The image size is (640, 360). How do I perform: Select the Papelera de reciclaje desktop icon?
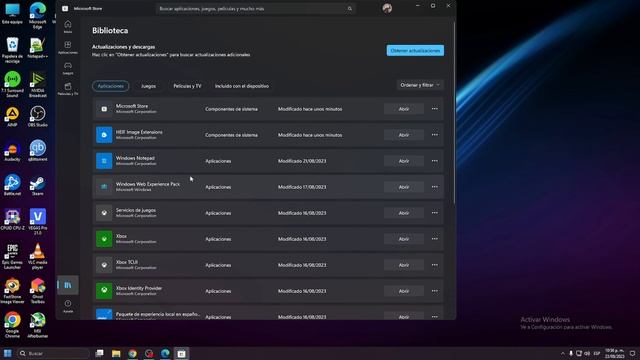(x=12, y=50)
